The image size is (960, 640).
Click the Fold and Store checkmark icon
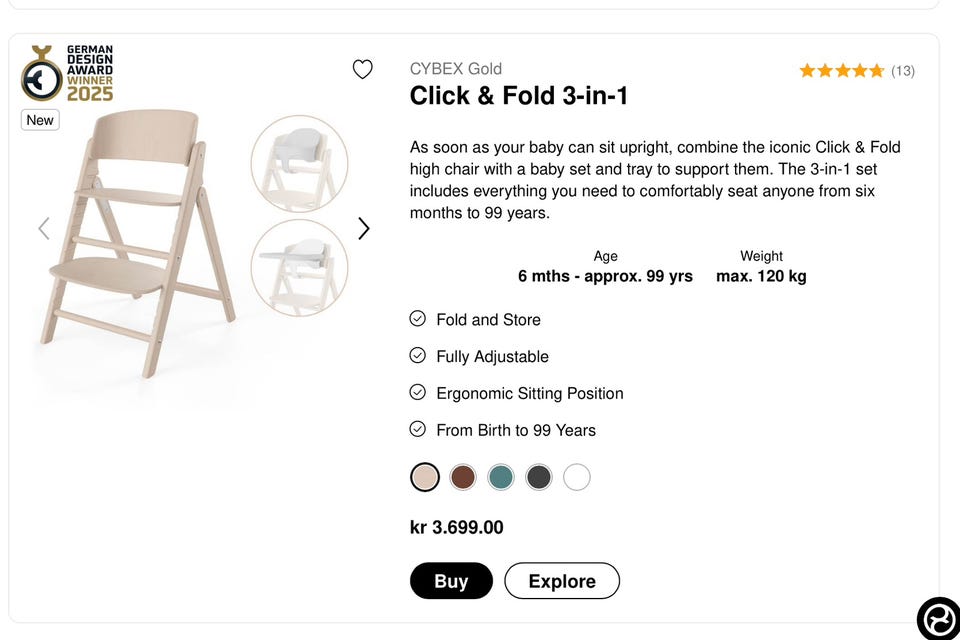coord(418,319)
